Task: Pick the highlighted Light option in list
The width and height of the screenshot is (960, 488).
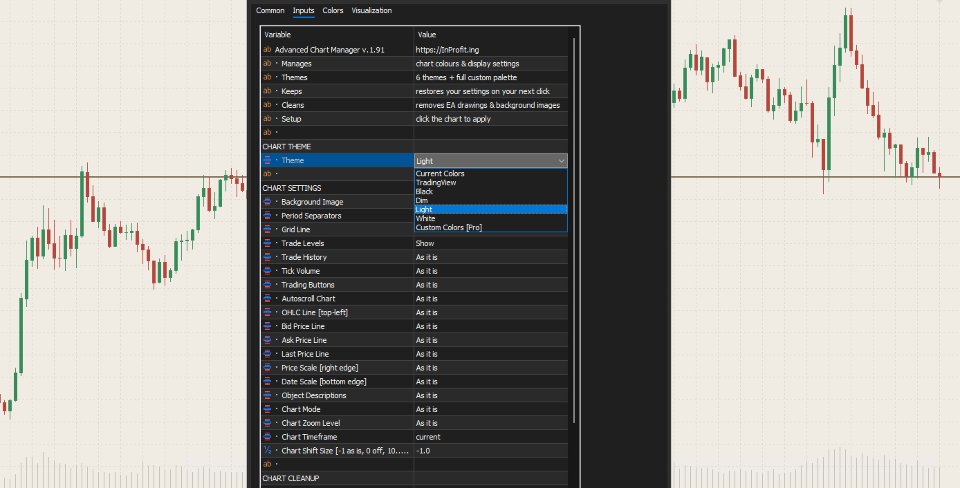Action: [x=490, y=209]
